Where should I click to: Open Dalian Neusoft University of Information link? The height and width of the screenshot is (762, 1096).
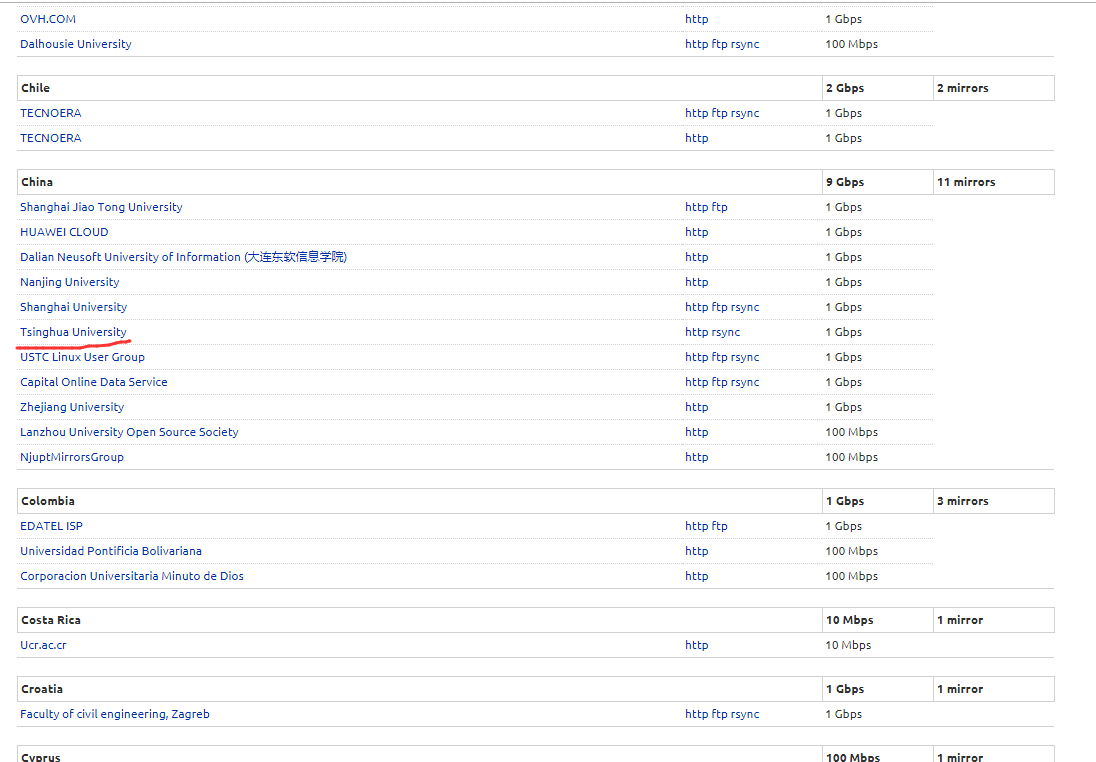pos(183,257)
